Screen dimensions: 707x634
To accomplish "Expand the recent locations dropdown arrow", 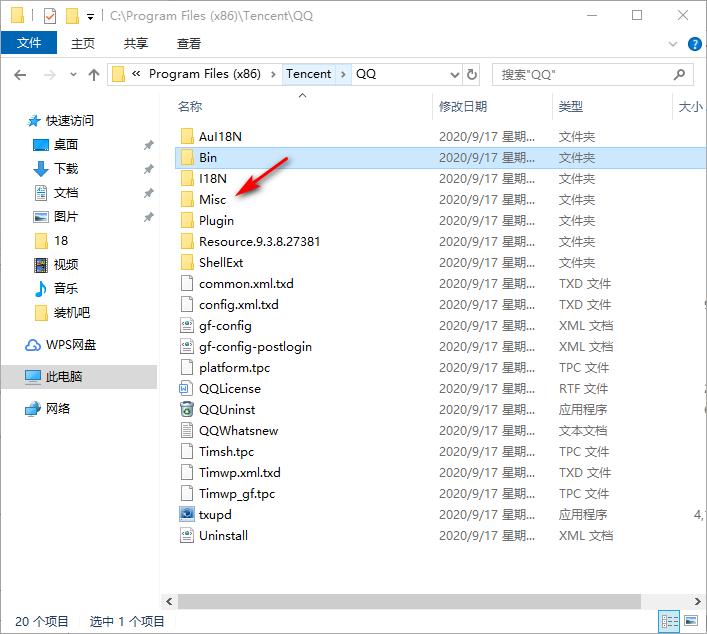I will tap(73, 74).
